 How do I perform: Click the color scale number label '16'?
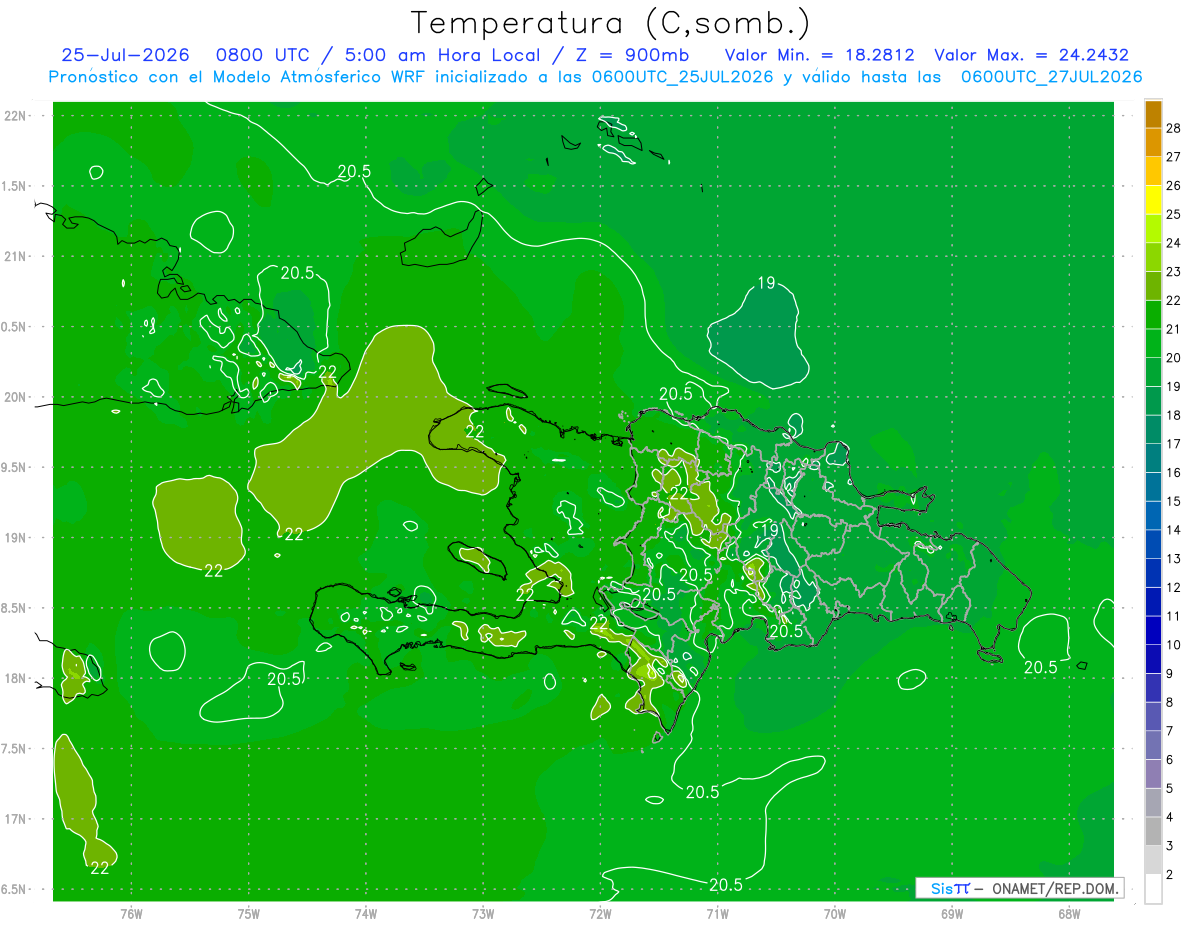coord(1174,473)
